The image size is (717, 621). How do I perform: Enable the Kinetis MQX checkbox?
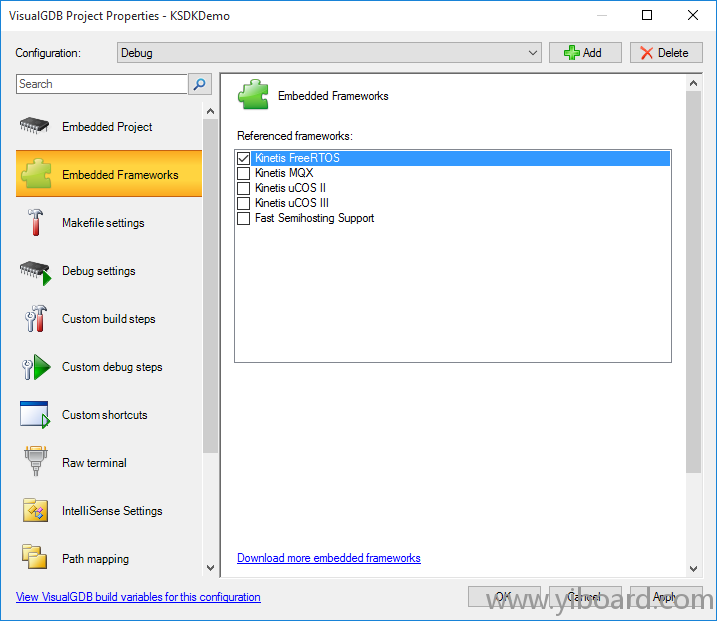[243, 173]
